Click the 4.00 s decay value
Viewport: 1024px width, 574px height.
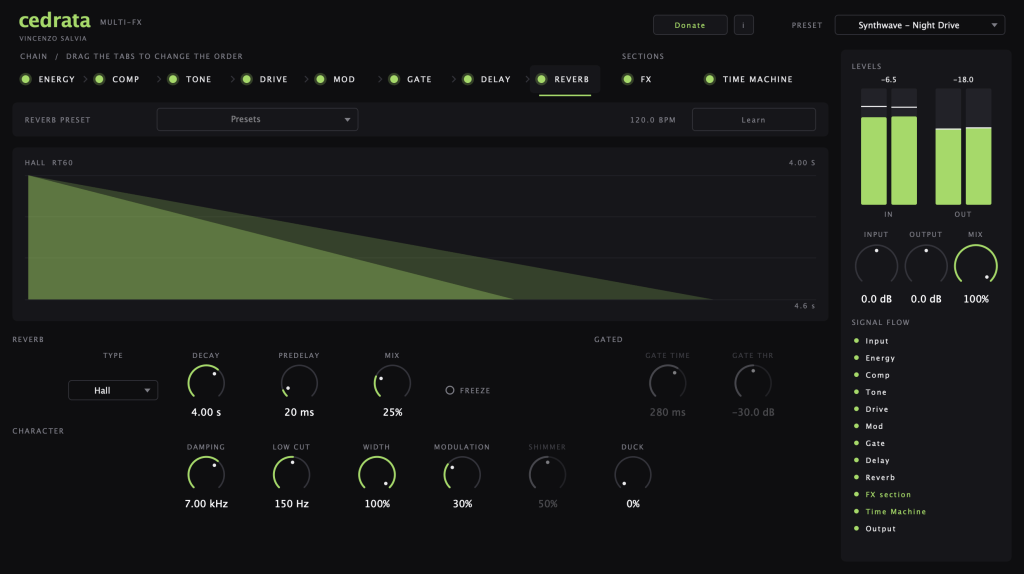pyautogui.click(x=206, y=413)
